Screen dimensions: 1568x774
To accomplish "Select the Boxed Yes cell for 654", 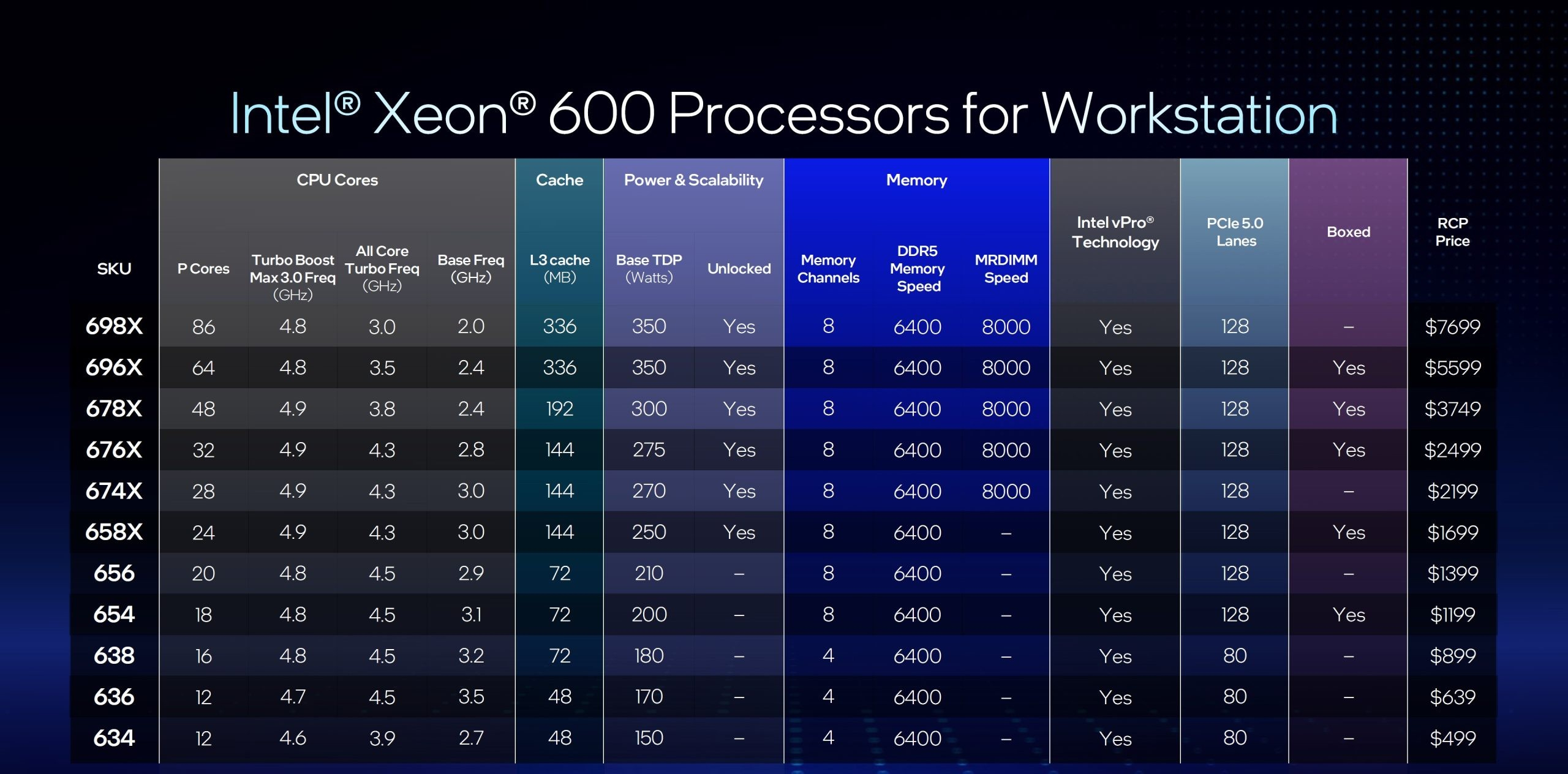I will (1349, 615).
